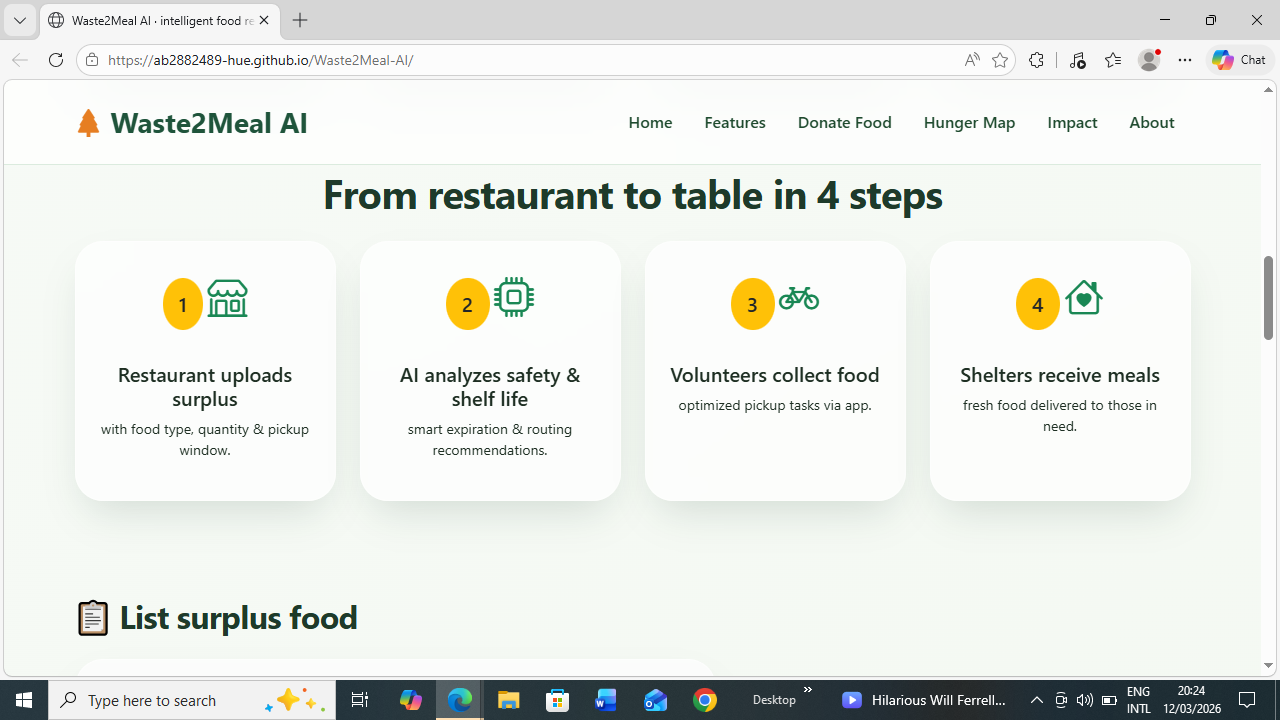Go back using the browser back arrow
Viewport: 1280px width, 720px height.
[x=20, y=60]
